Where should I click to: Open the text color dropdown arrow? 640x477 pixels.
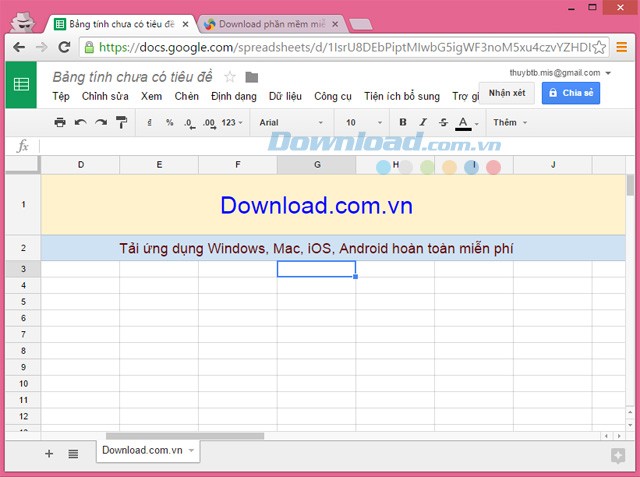tap(476, 124)
